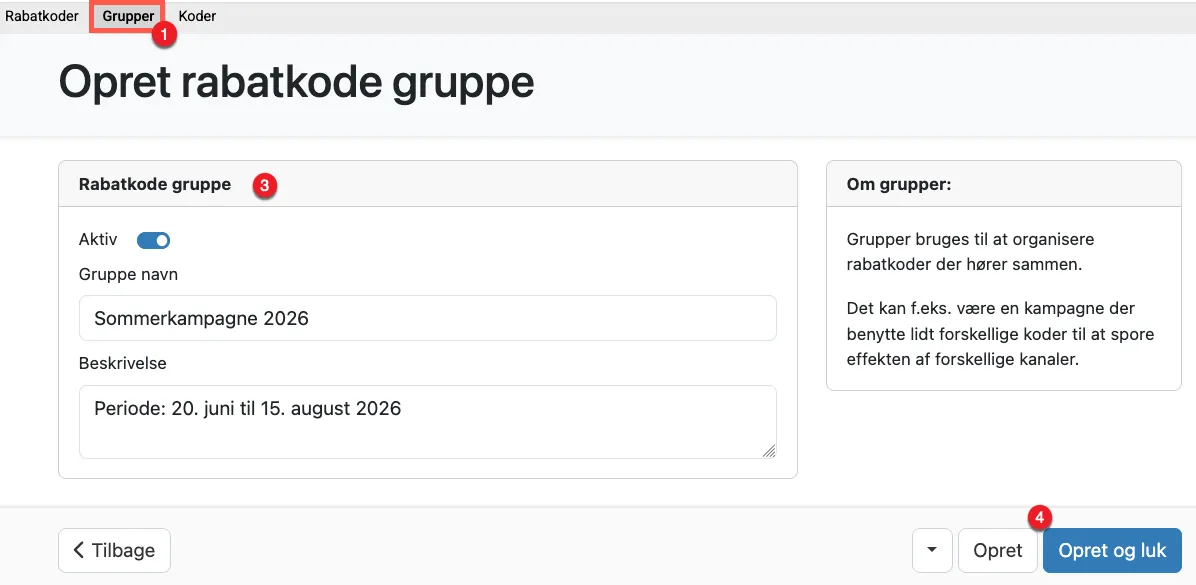Click the Tilbage button to go back
The height and width of the screenshot is (585, 1196).
pyautogui.click(x=114, y=550)
